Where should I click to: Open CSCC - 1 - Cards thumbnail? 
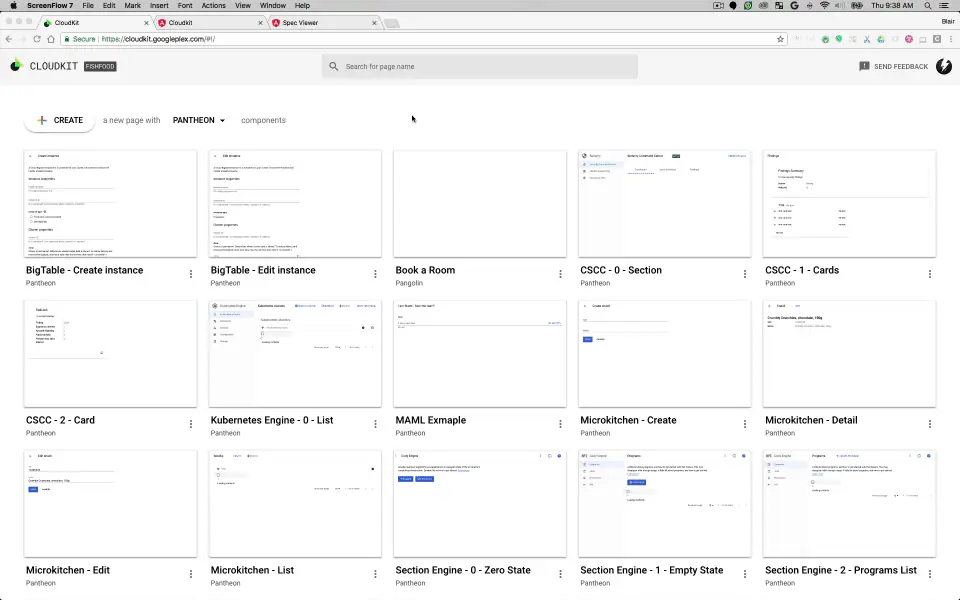[849, 204]
